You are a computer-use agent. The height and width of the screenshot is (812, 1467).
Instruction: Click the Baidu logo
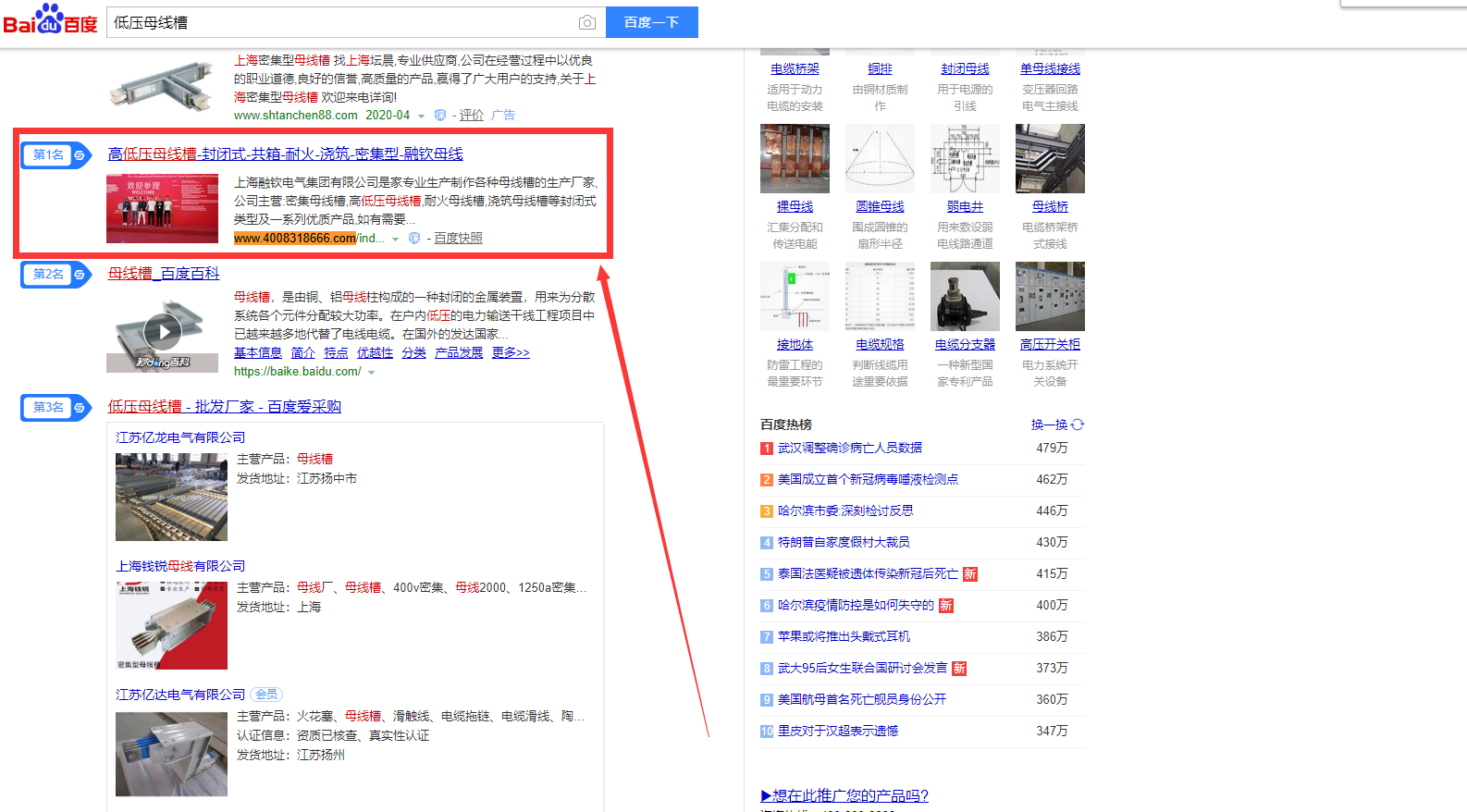point(51,19)
